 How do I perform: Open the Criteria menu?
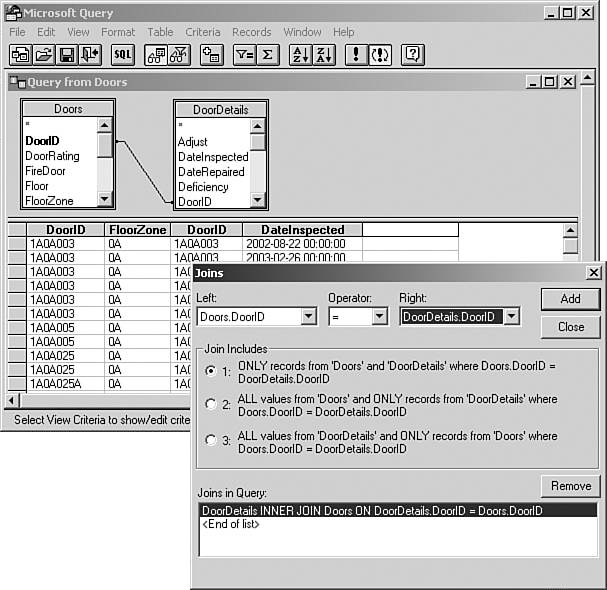[203, 32]
